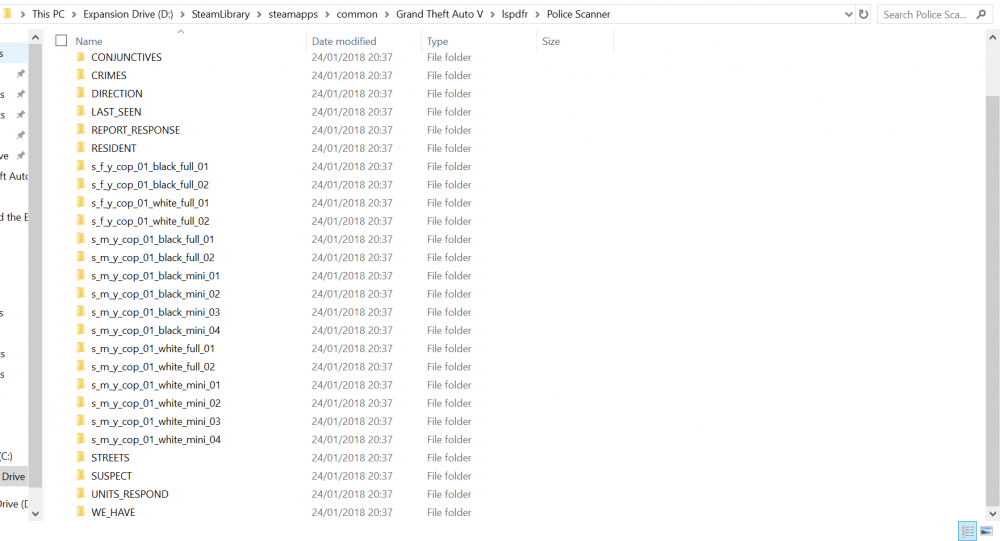Expand chevron after Expansion Drive (D:) breadcrumb
1000x541 pixels.
[182, 14]
